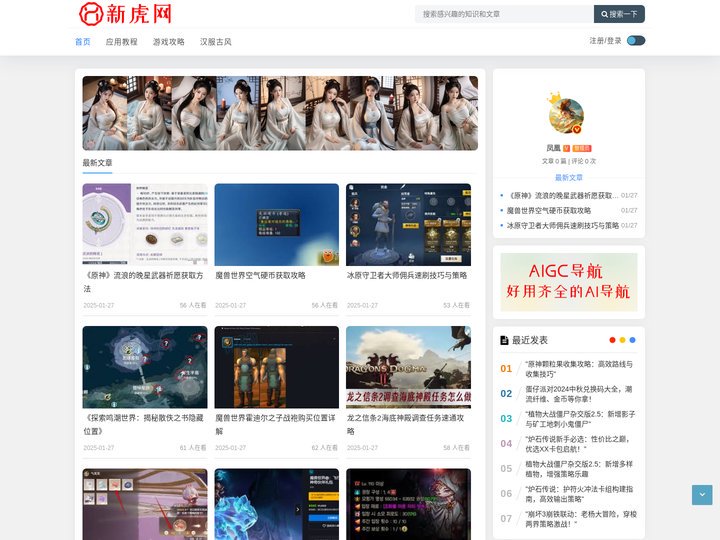The image size is (720, 540).
Task: Open the 游戏攻略 navigation tab
Action: coord(169,42)
